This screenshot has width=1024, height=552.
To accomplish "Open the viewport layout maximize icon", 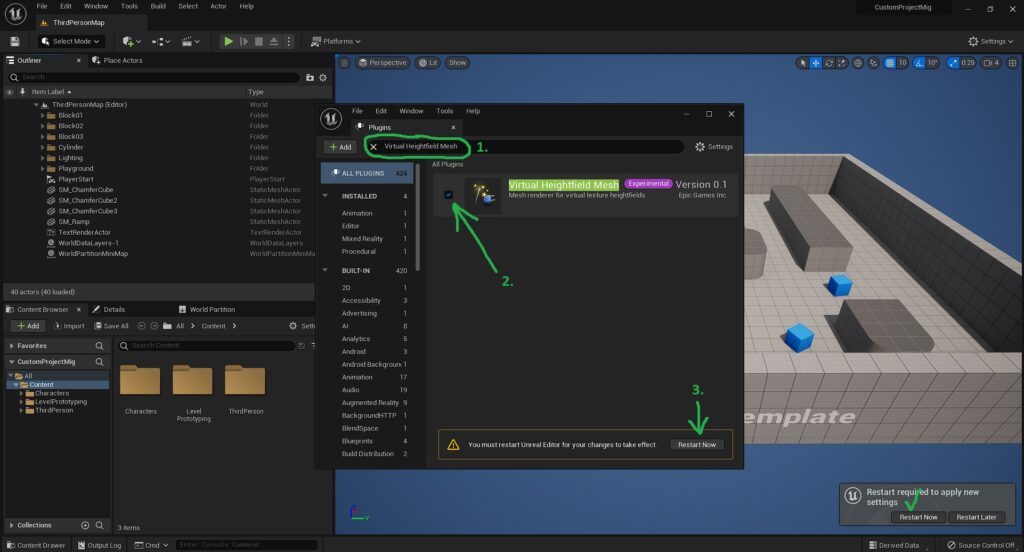I will click(1012, 63).
